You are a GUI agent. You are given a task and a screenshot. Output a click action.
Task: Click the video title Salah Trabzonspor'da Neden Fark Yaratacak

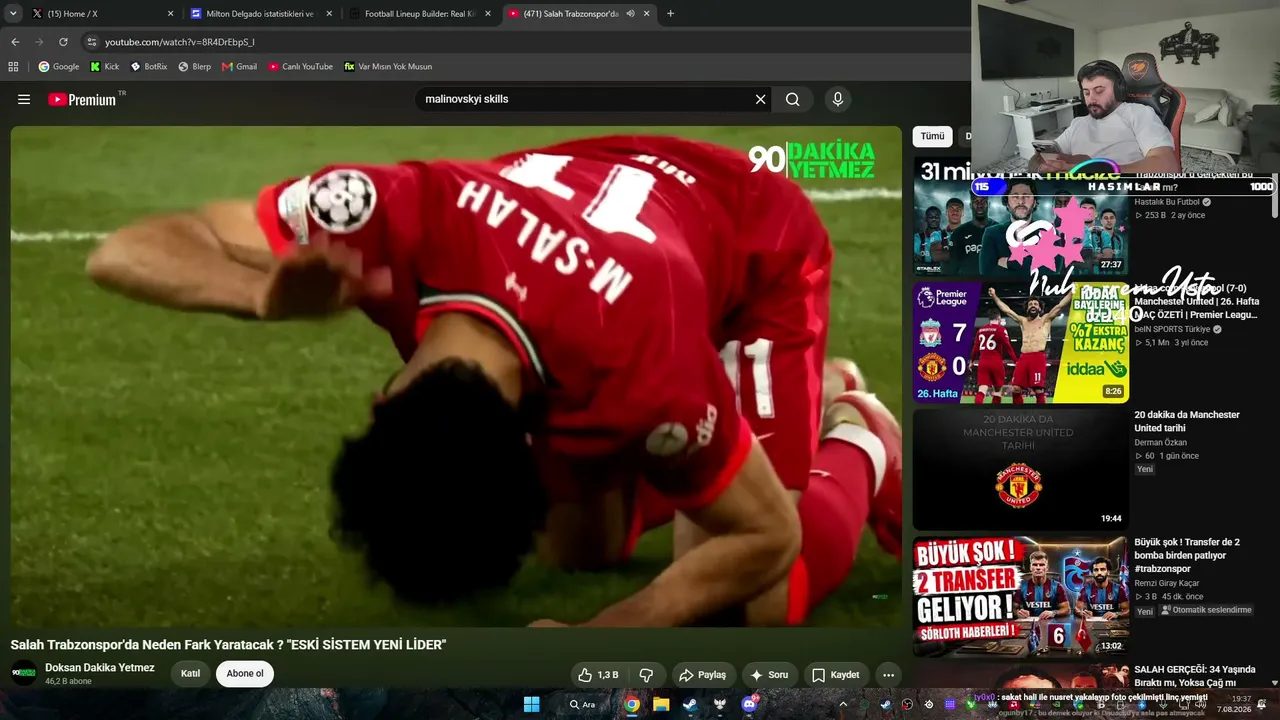pyautogui.click(x=228, y=645)
